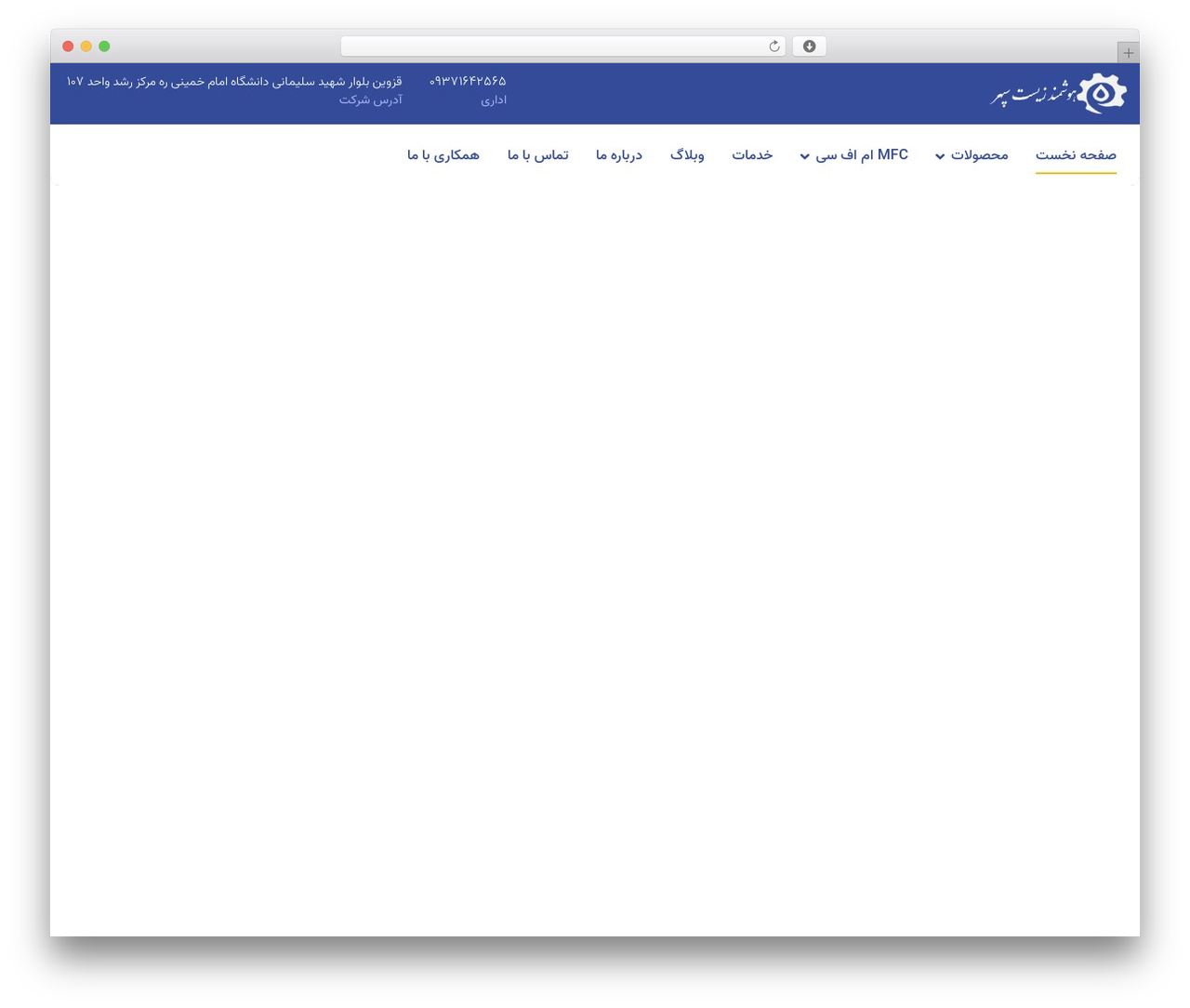Go to تماس با ما page
The height and width of the screenshot is (1008, 1190).
[x=538, y=155]
